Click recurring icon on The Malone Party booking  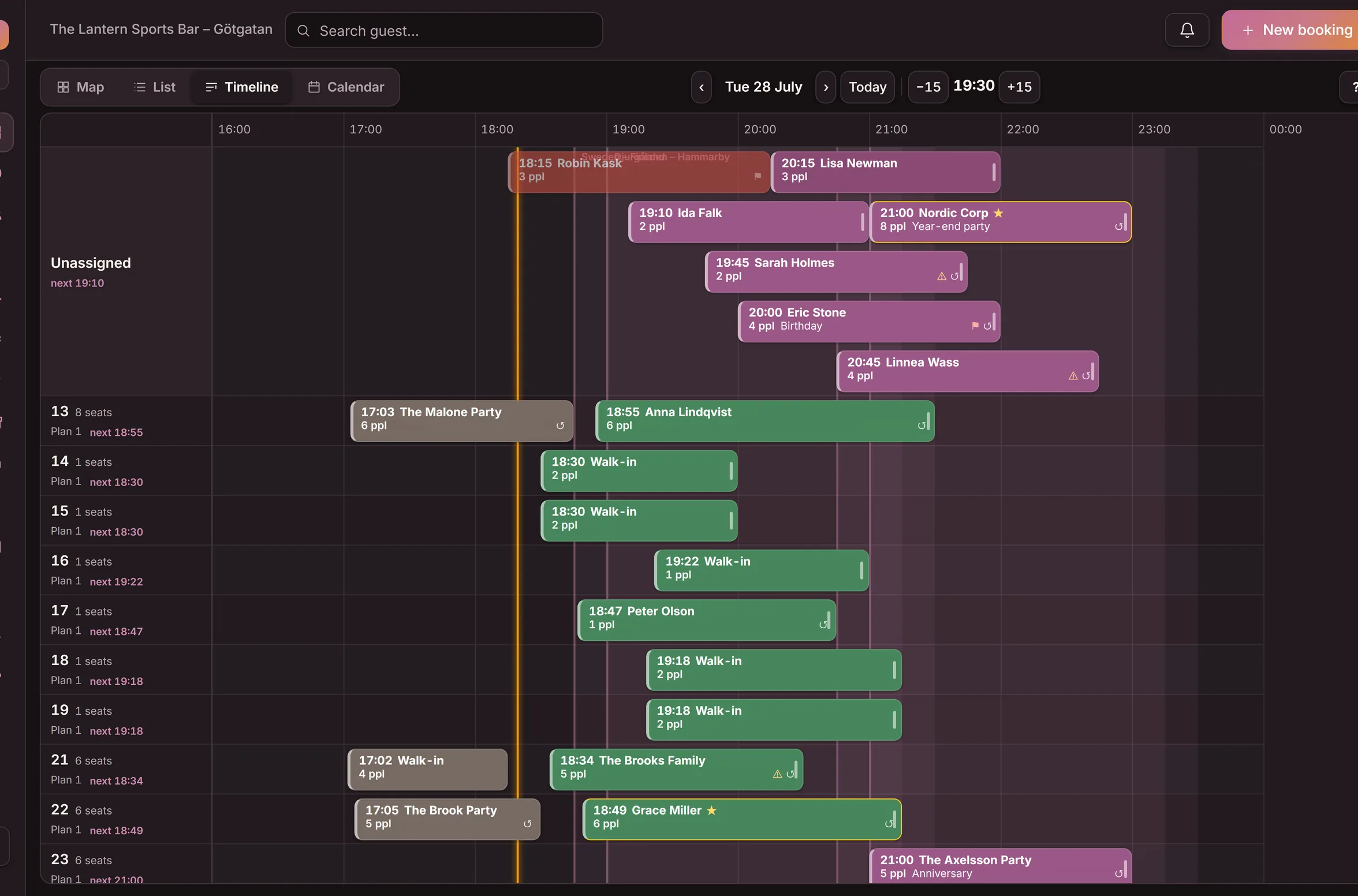tap(560, 425)
